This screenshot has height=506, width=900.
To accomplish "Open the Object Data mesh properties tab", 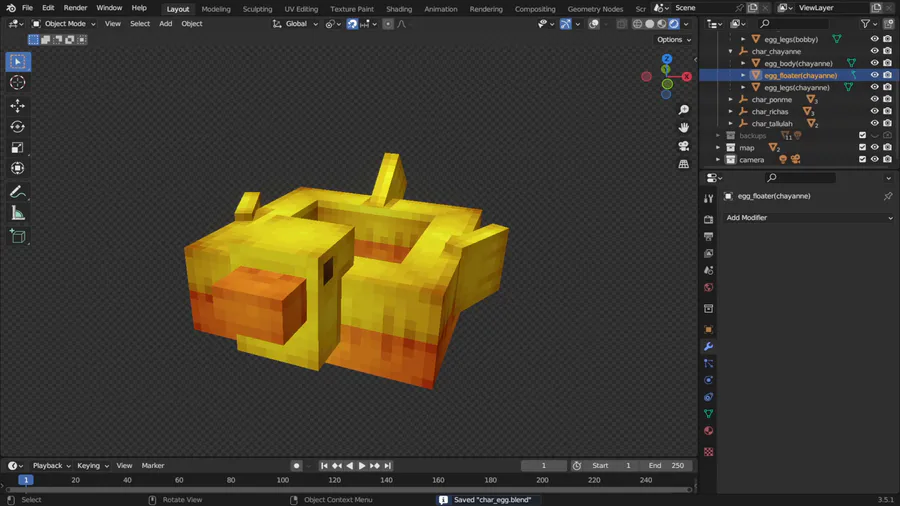I will click(x=708, y=414).
